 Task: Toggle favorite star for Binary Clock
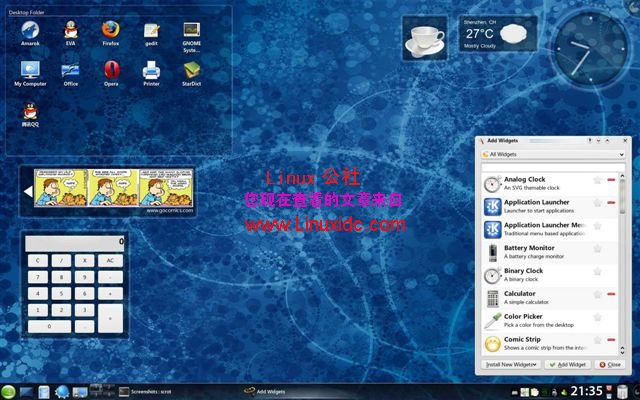click(598, 271)
